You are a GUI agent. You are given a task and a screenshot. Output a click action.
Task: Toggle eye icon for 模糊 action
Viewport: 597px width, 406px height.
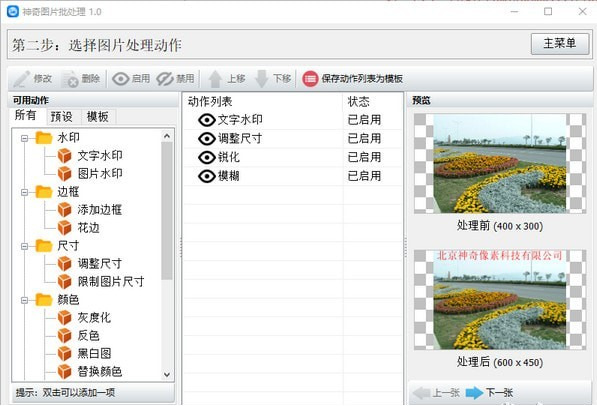207,176
